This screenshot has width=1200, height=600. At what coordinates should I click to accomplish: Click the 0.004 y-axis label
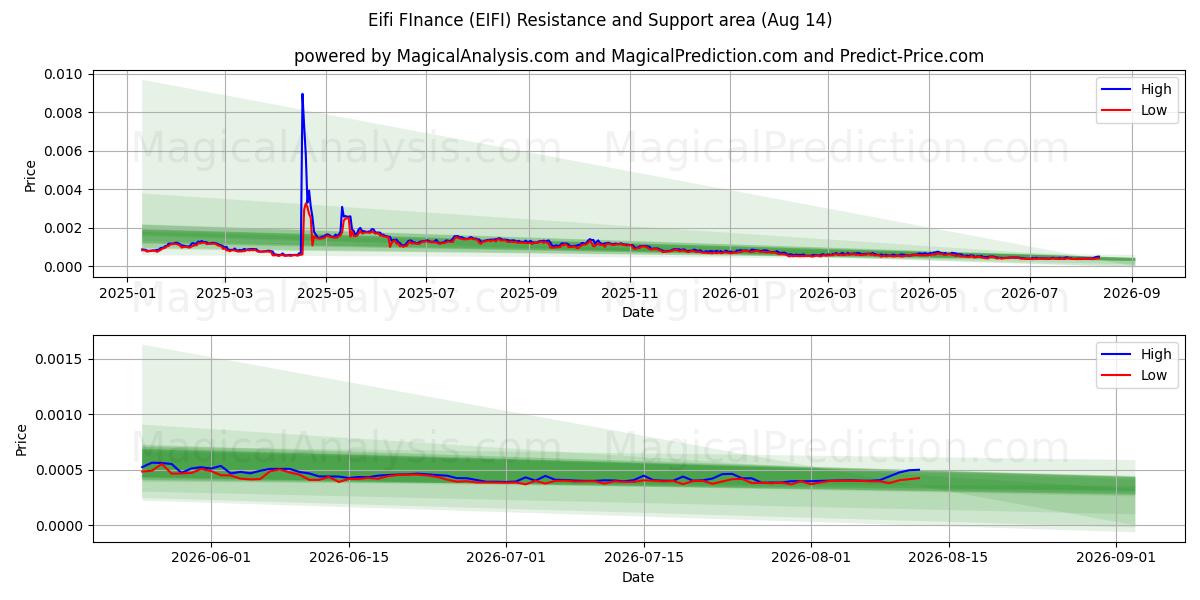tap(65, 190)
